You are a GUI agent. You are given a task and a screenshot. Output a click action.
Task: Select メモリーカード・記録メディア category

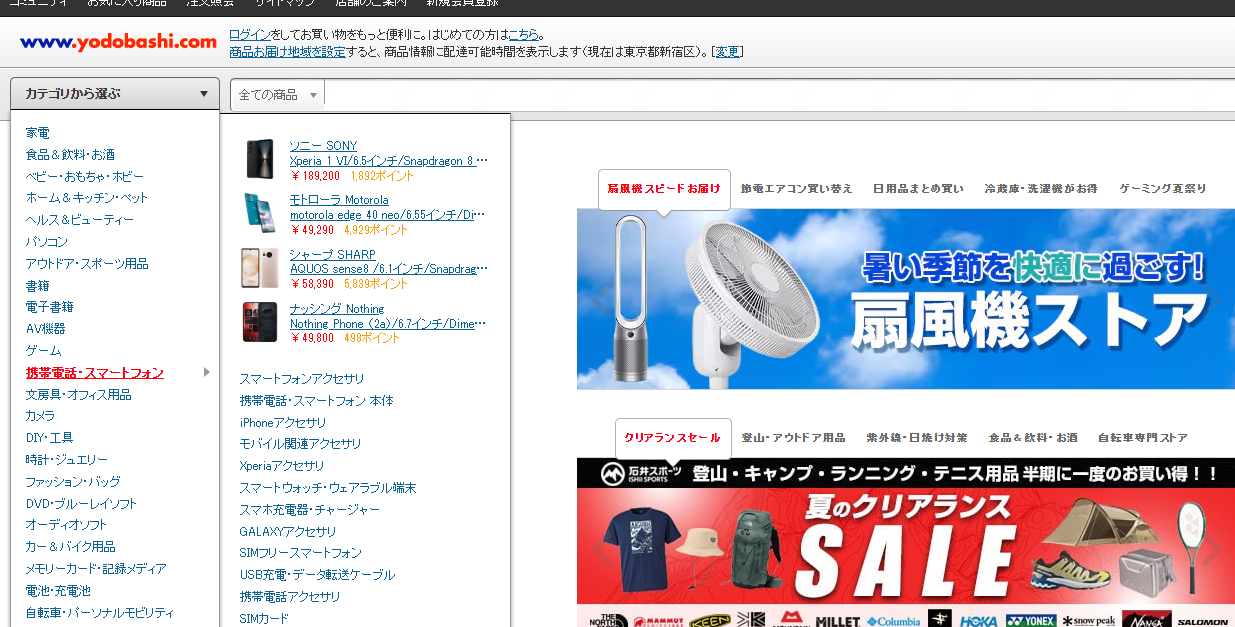pyautogui.click(x=96, y=569)
